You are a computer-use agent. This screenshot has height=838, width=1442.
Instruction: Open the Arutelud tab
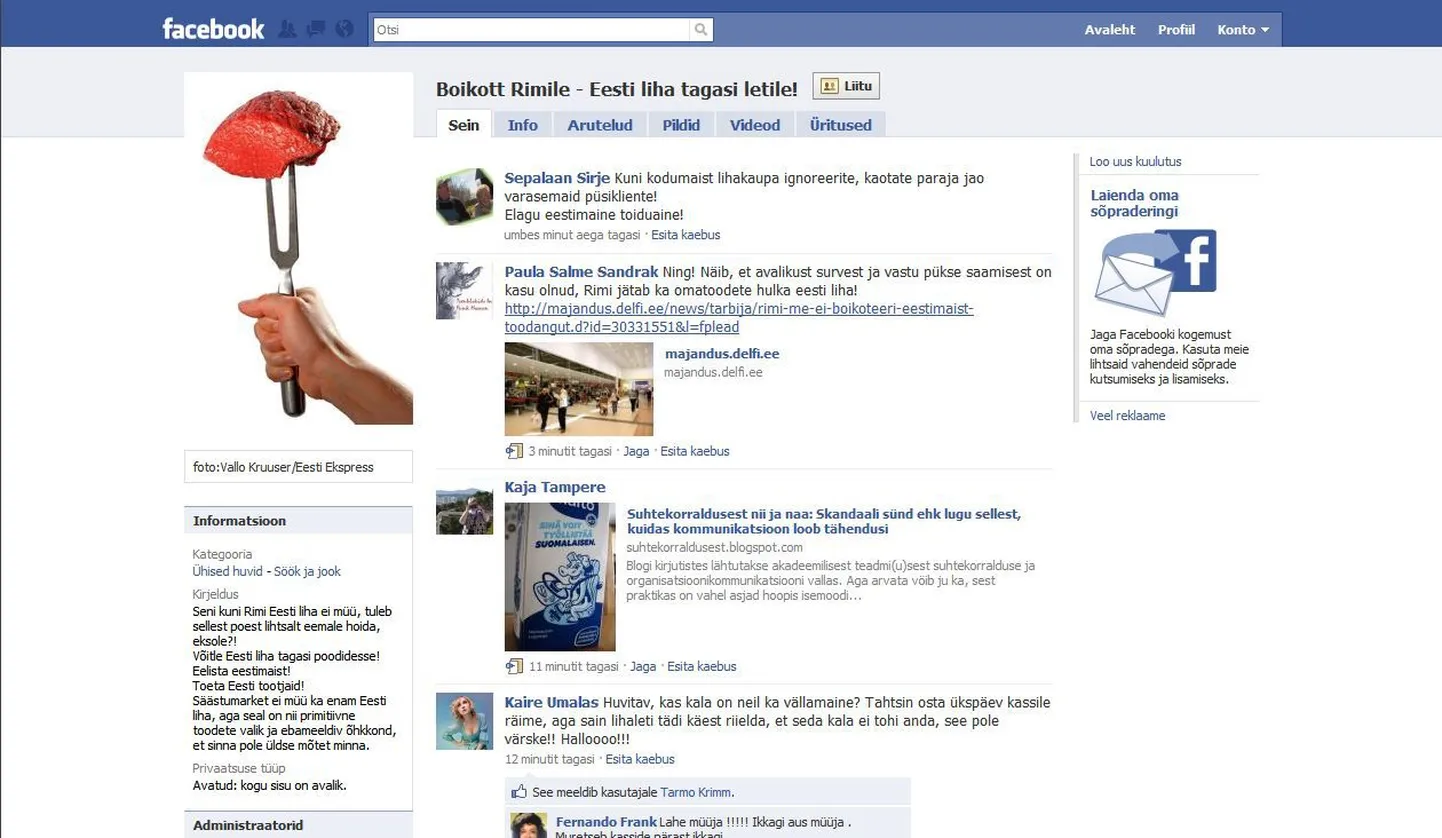click(600, 125)
